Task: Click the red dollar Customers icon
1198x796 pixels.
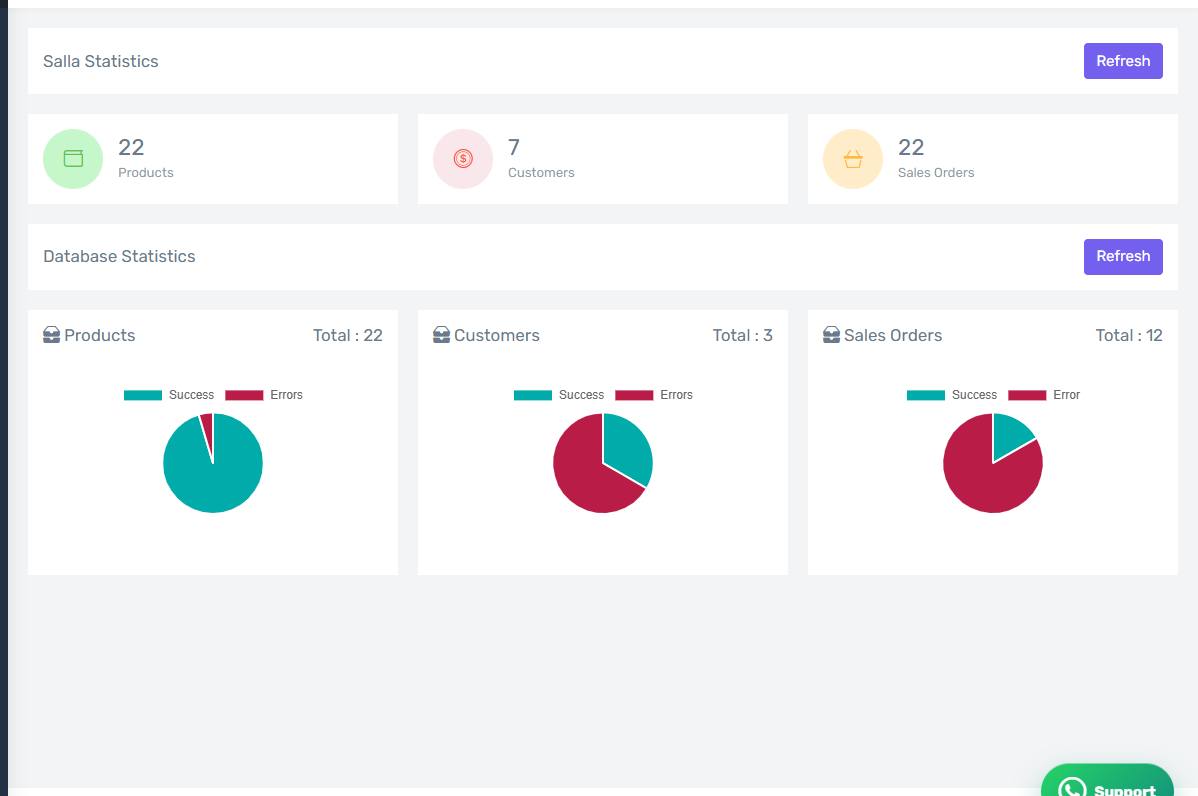Action: [463, 158]
